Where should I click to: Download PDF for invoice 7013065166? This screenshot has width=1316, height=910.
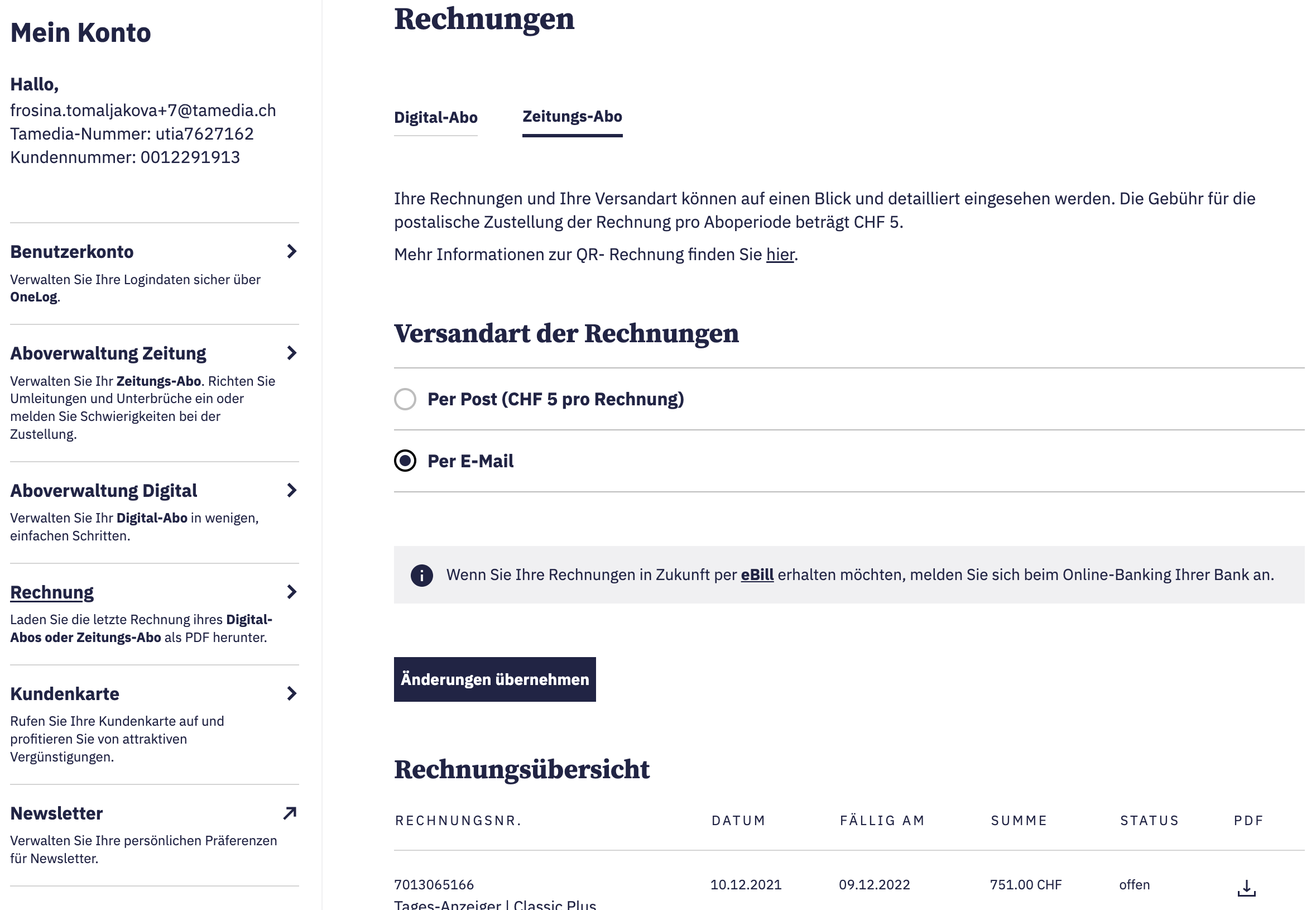pyautogui.click(x=1246, y=887)
